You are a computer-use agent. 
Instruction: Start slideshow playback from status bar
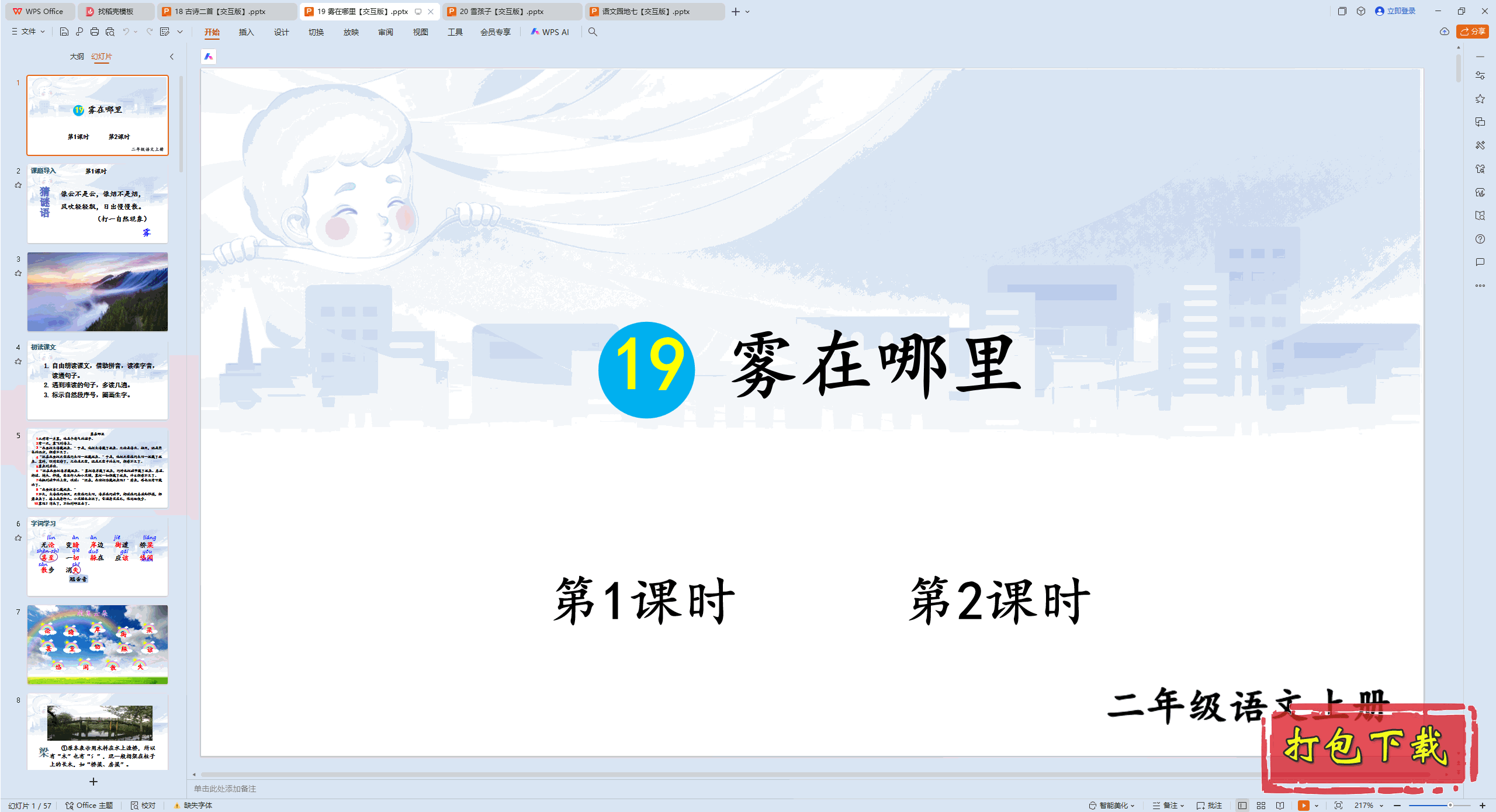tap(1303, 805)
